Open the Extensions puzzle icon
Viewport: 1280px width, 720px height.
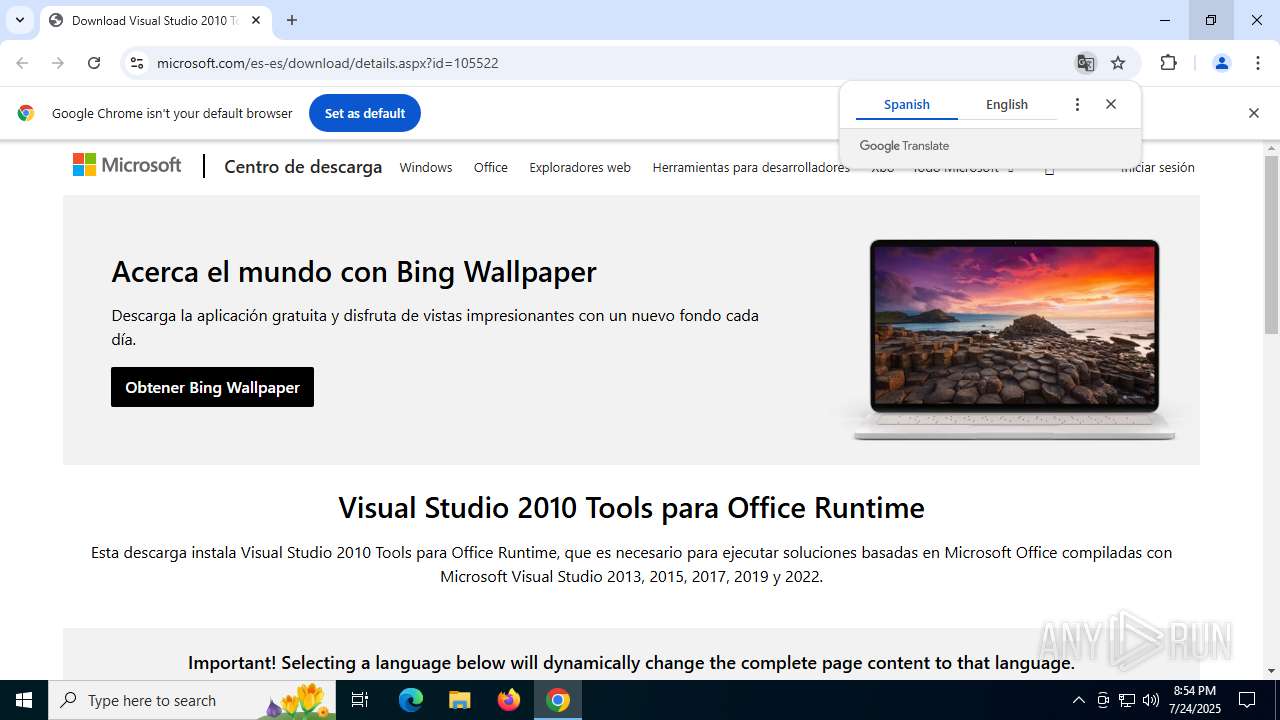(1168, 63)
